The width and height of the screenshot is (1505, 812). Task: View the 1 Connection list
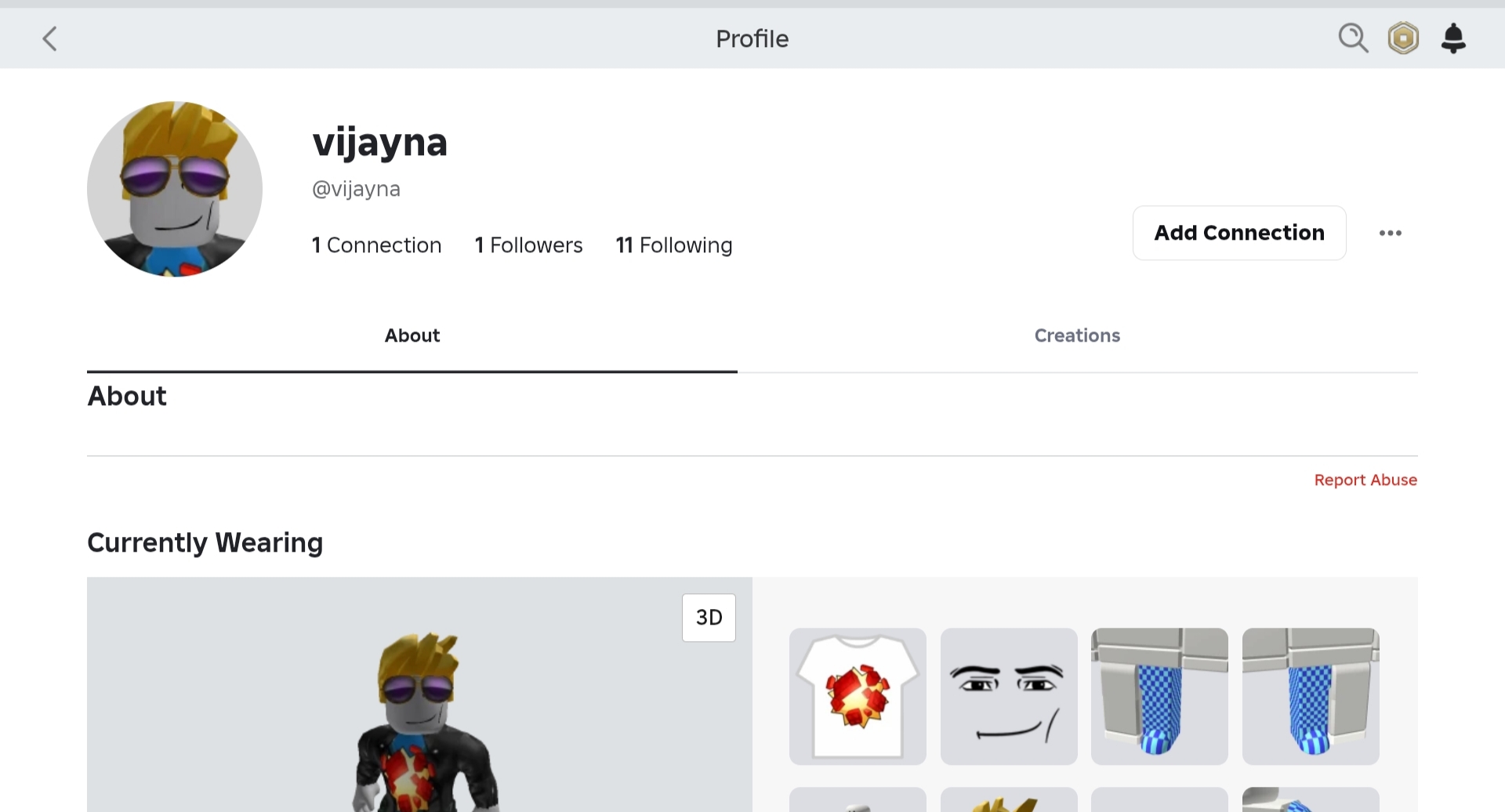(x=376, y=245)
